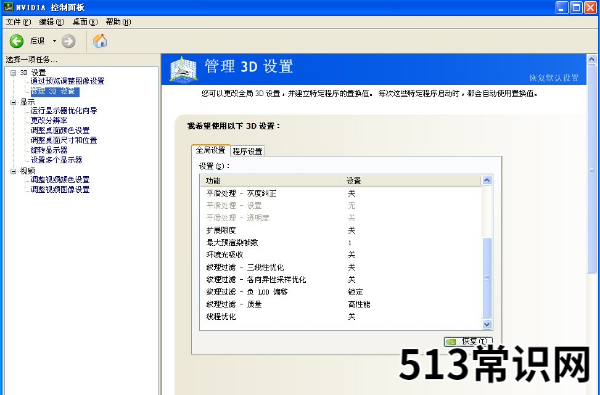
Task: Select 纹理过滤 - 三线性优化 row
Action: point(341,267)
